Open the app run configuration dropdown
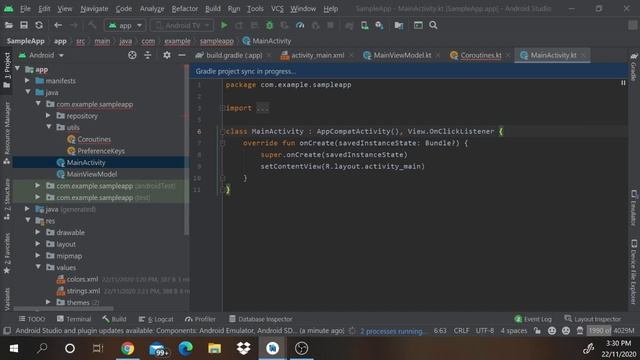640x360 pixels. (125, 25)
